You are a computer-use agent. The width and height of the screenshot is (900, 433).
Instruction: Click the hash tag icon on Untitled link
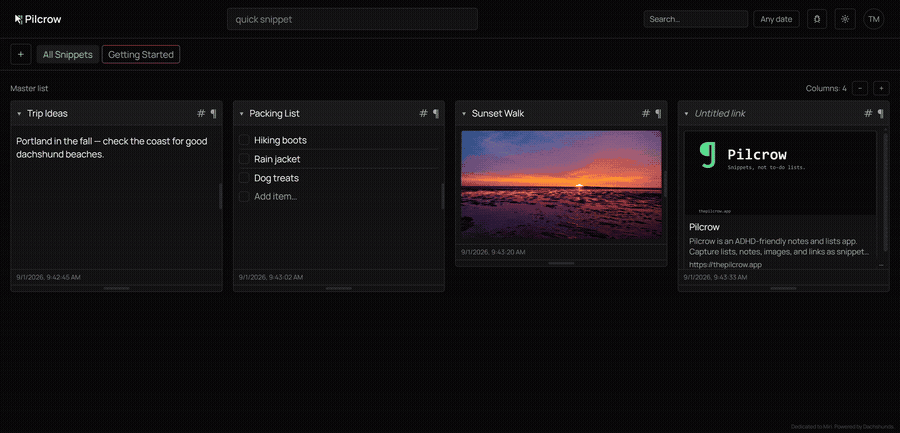[868, 113]
